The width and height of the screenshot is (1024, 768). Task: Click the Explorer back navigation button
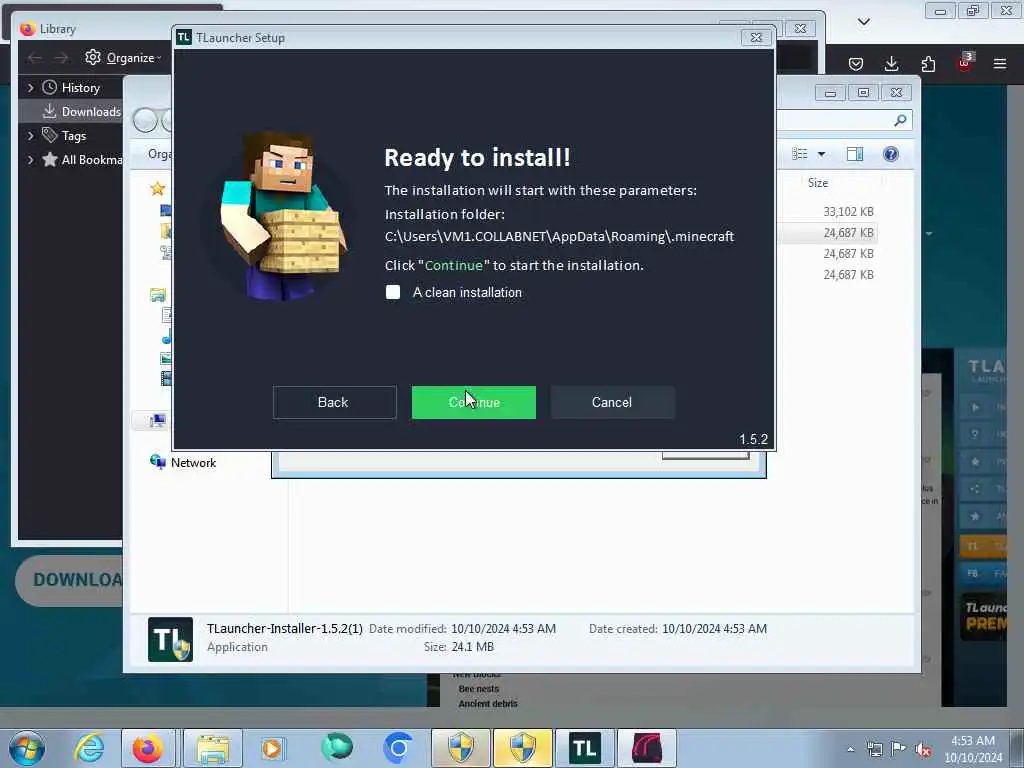click(x=144, y=120)
